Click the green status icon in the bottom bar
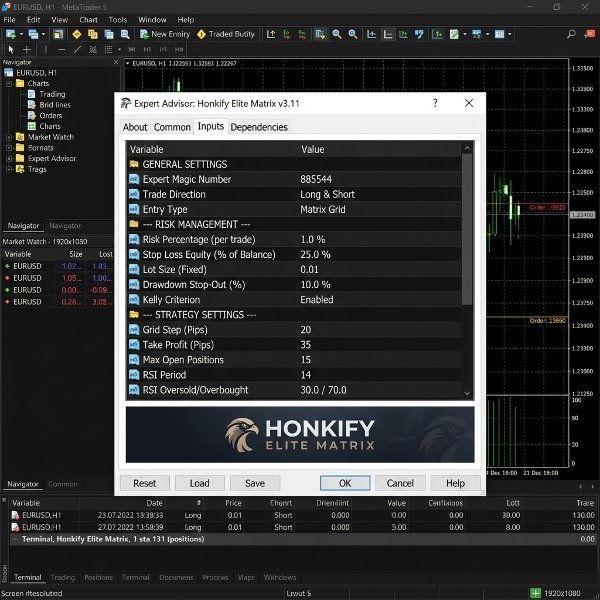The width and height of the screenshot is (600, 600). coord(535,593)
